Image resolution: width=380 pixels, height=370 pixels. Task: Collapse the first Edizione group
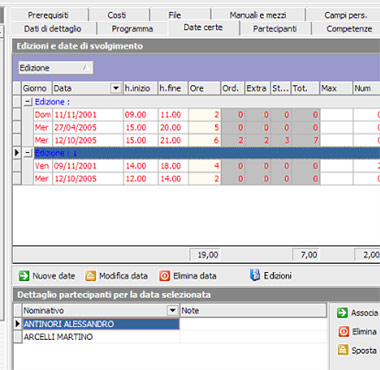[x=28, y=102]
